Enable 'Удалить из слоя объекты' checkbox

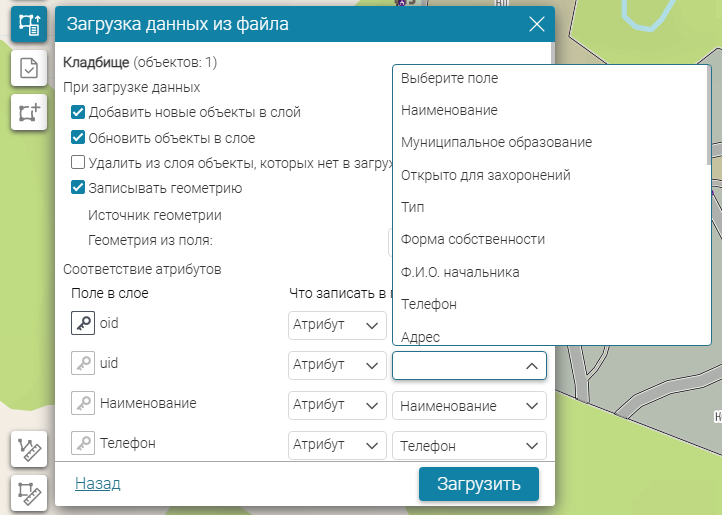(x=78, y=162)
